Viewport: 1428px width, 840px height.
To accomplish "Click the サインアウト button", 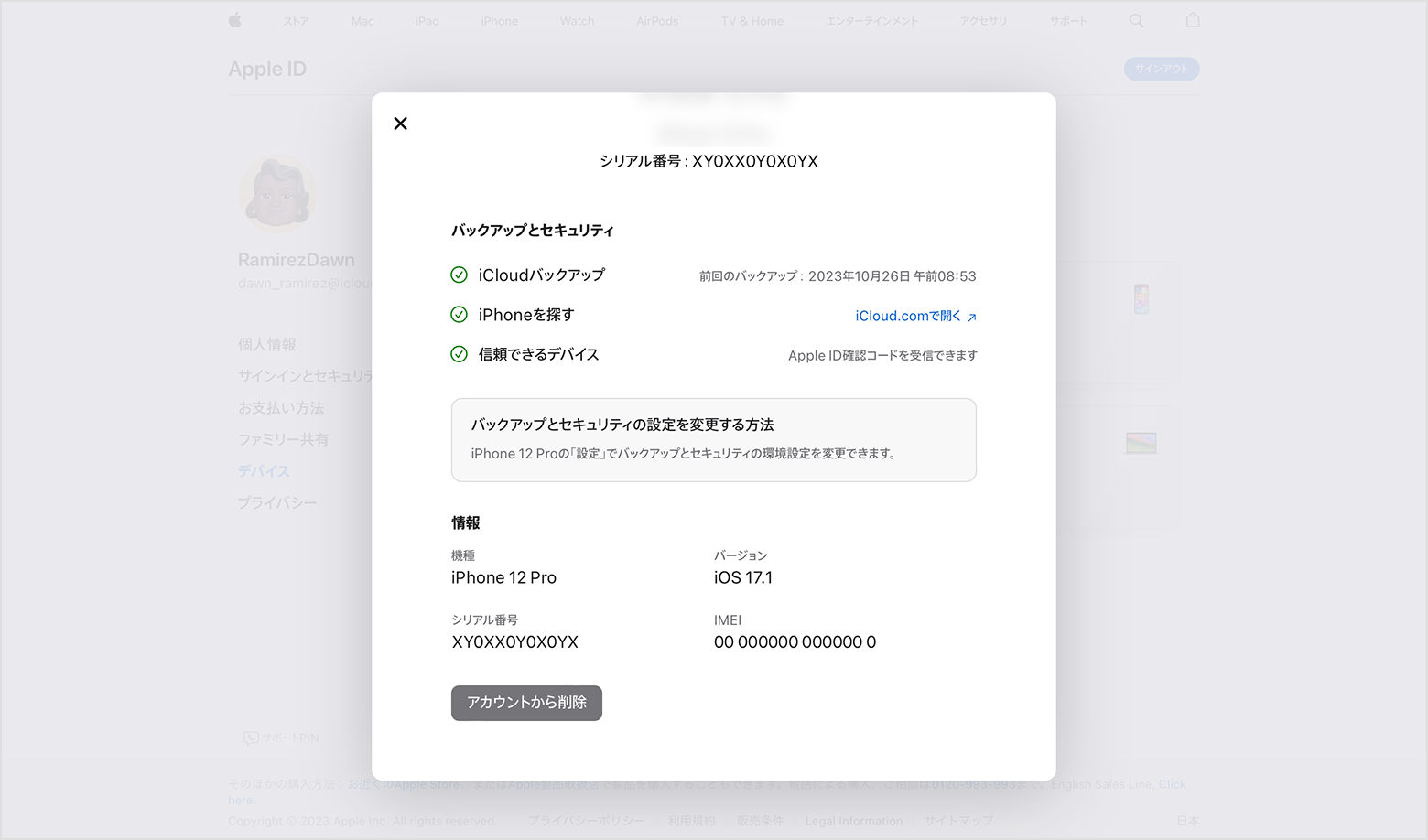I will (1161, 68).
